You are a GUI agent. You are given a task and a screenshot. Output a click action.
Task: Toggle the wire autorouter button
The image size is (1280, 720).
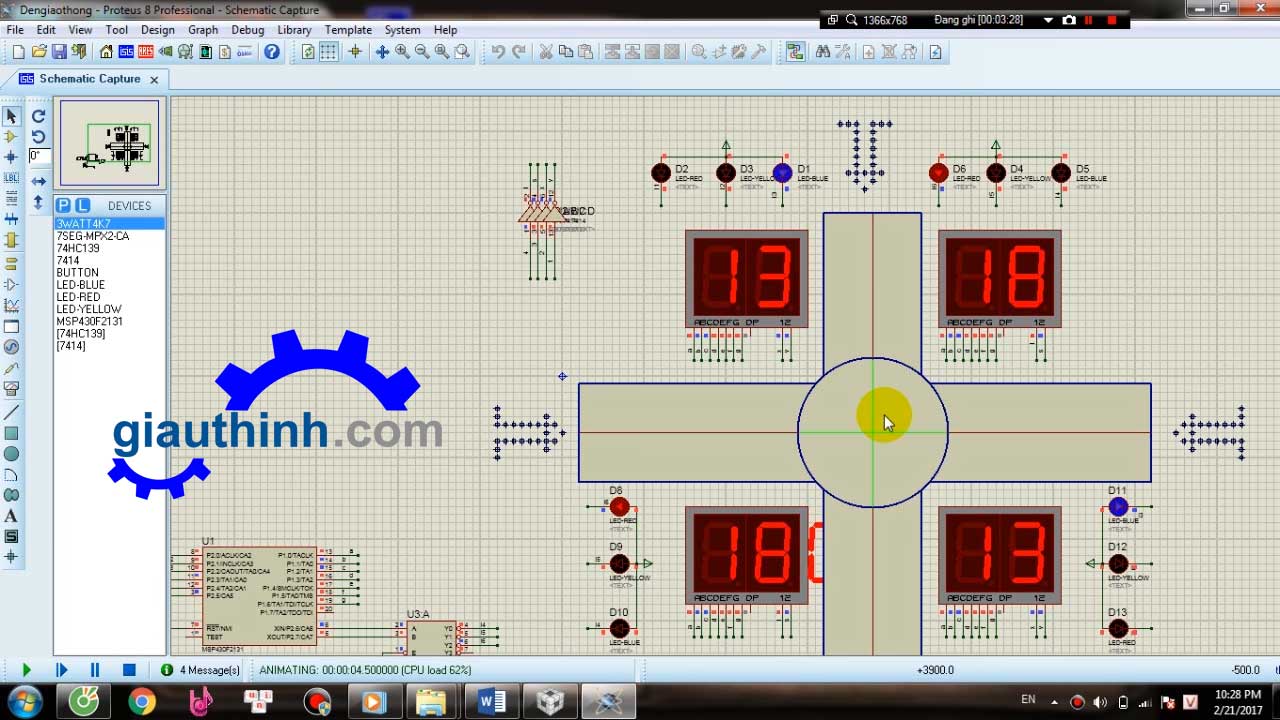pyautogui.click(x=795, y=52)
